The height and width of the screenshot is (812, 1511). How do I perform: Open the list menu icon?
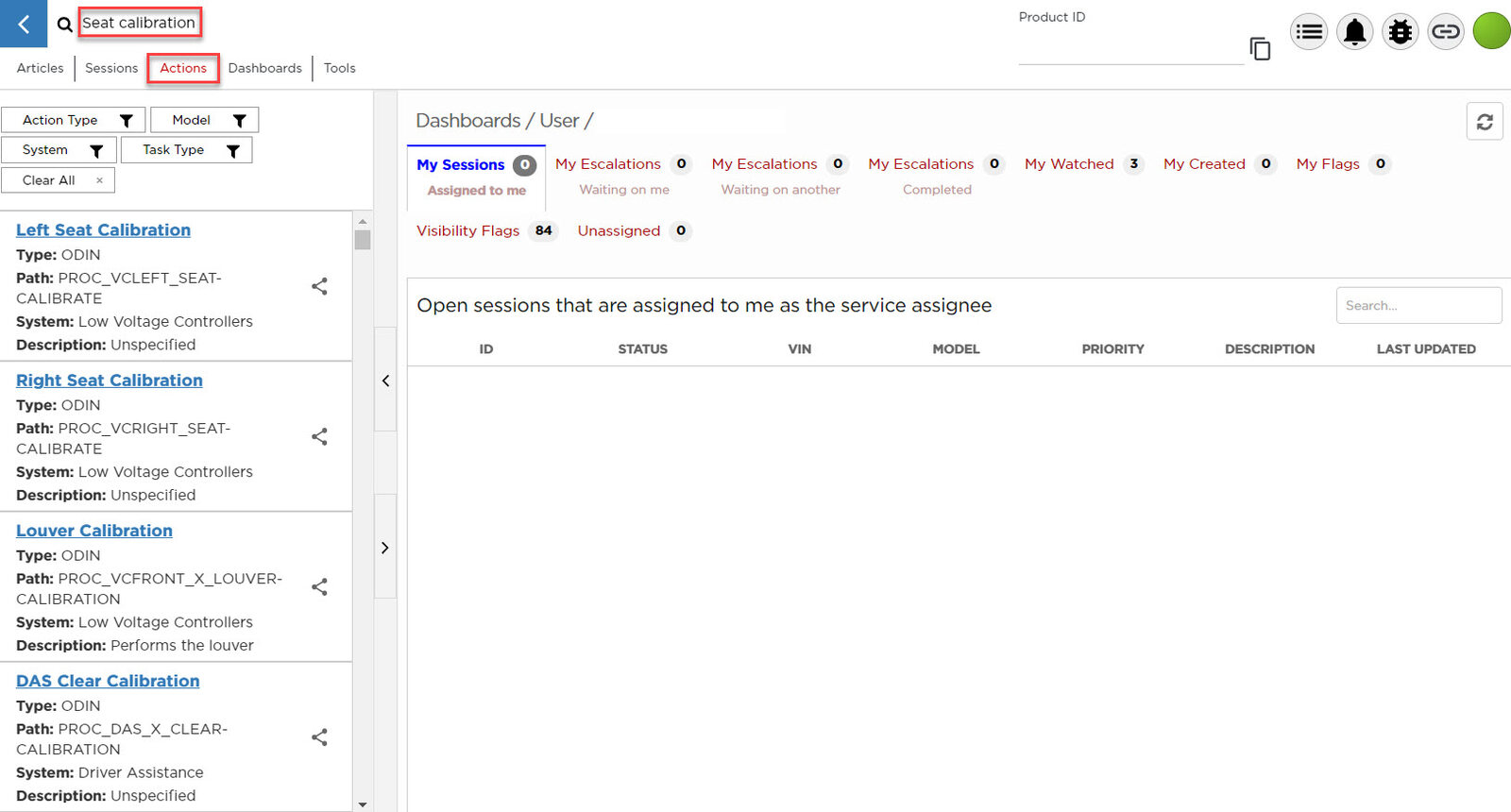tap(1309, 32)
